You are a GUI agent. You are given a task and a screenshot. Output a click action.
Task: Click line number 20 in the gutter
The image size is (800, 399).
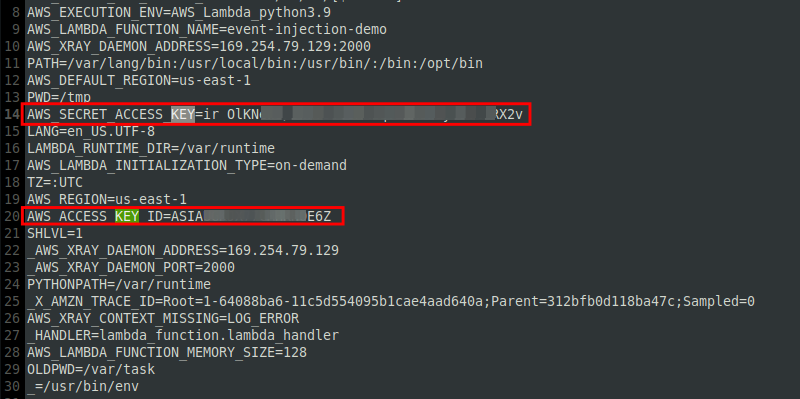coord(11,216)
